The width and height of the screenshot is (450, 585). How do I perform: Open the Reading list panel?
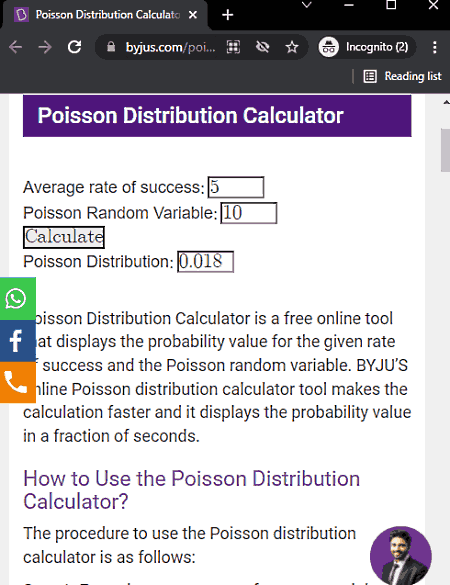(x=402, y=76)
